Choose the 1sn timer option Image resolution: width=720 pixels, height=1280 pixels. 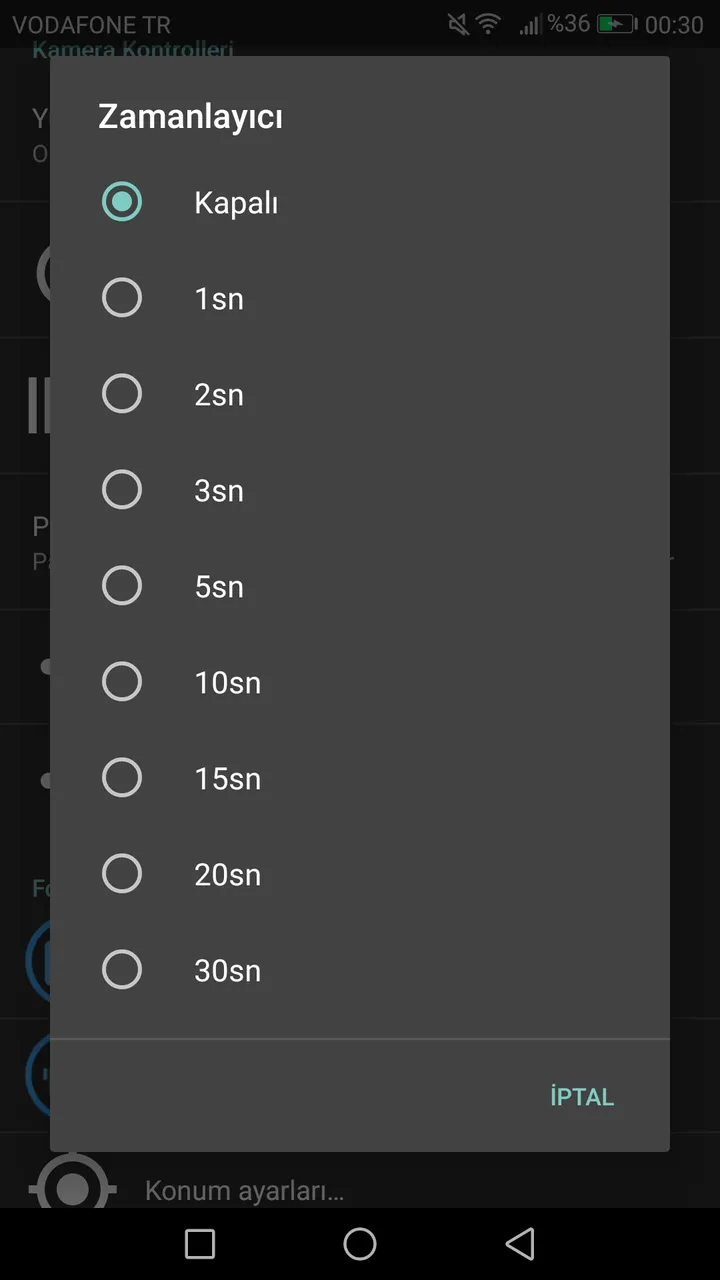(x=360, y=298)
